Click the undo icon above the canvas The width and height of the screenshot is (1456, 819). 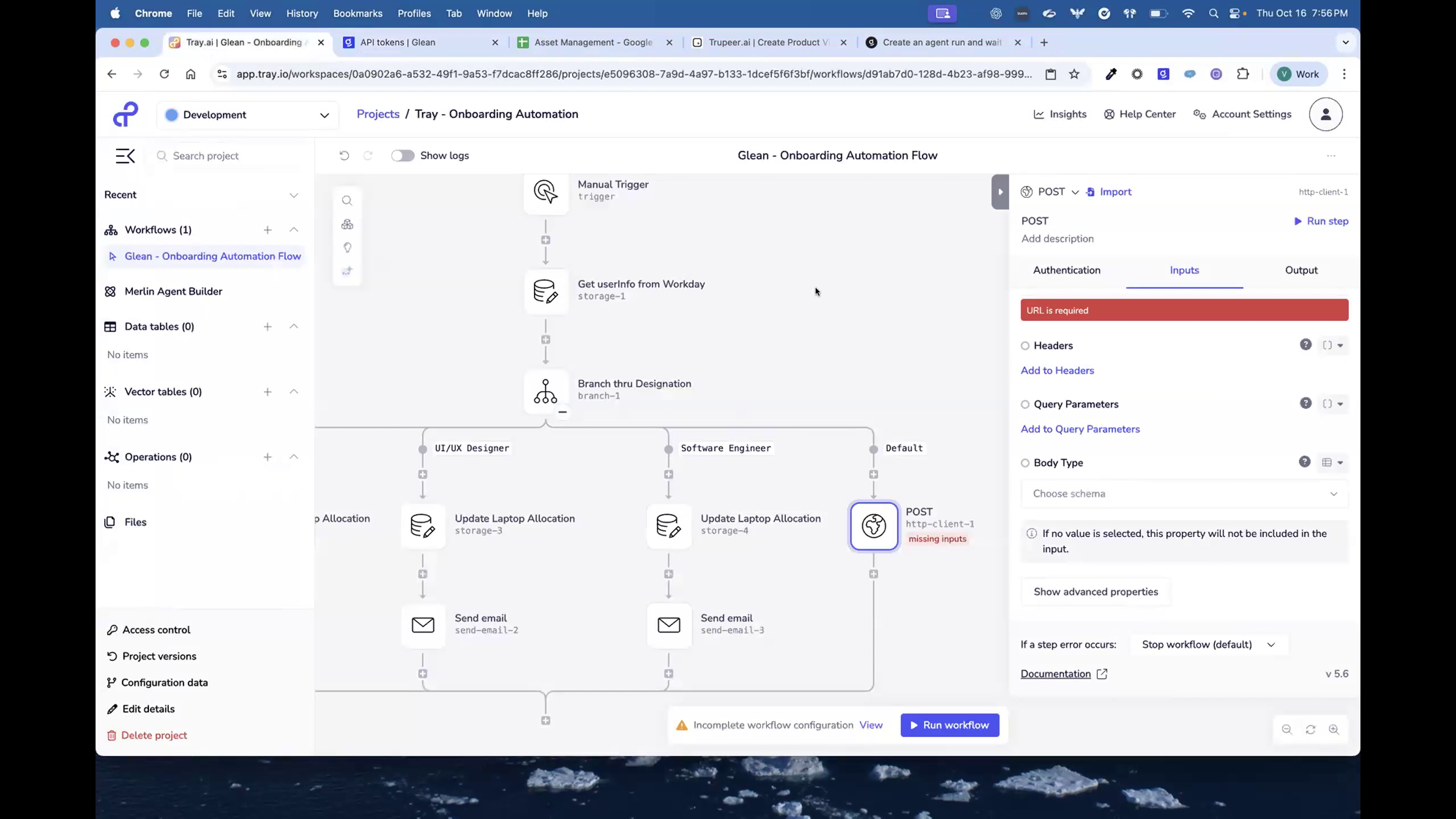point(344,155)
